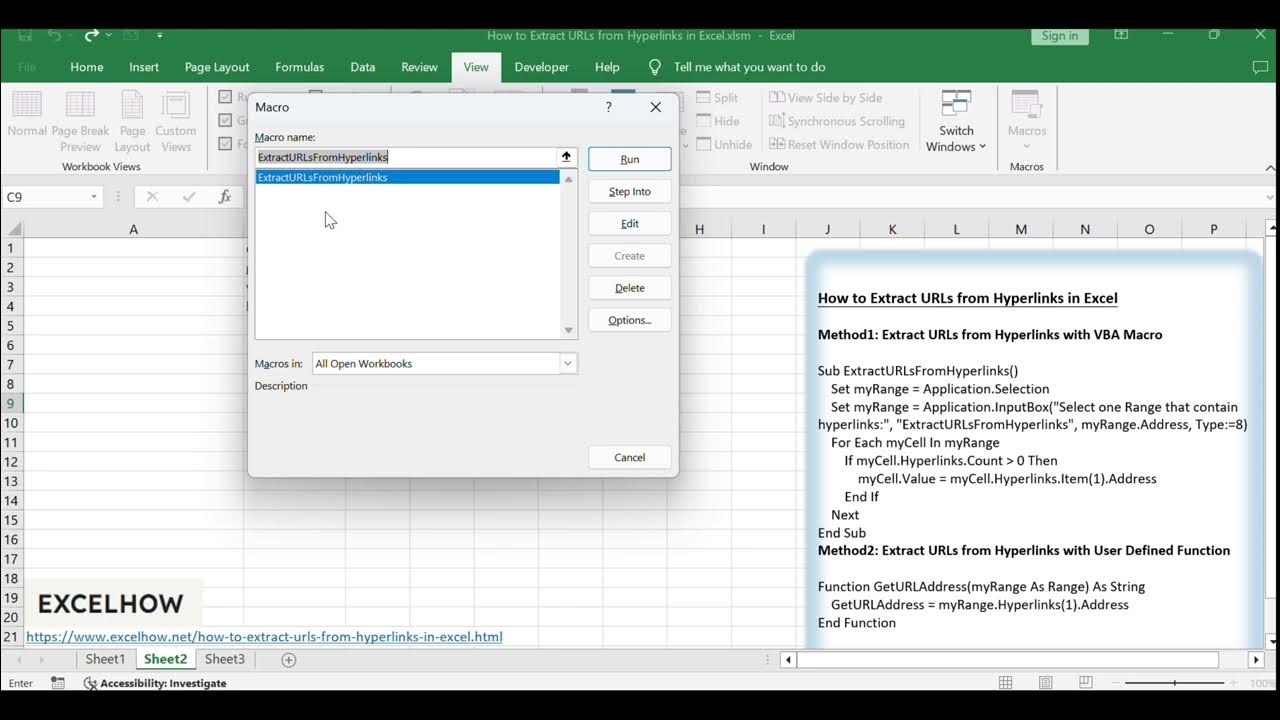Click the Custom Views icon
Image resolution: width=1280 pixels, height=720 pixels.
pyautogui.click(x=176, y=105)
